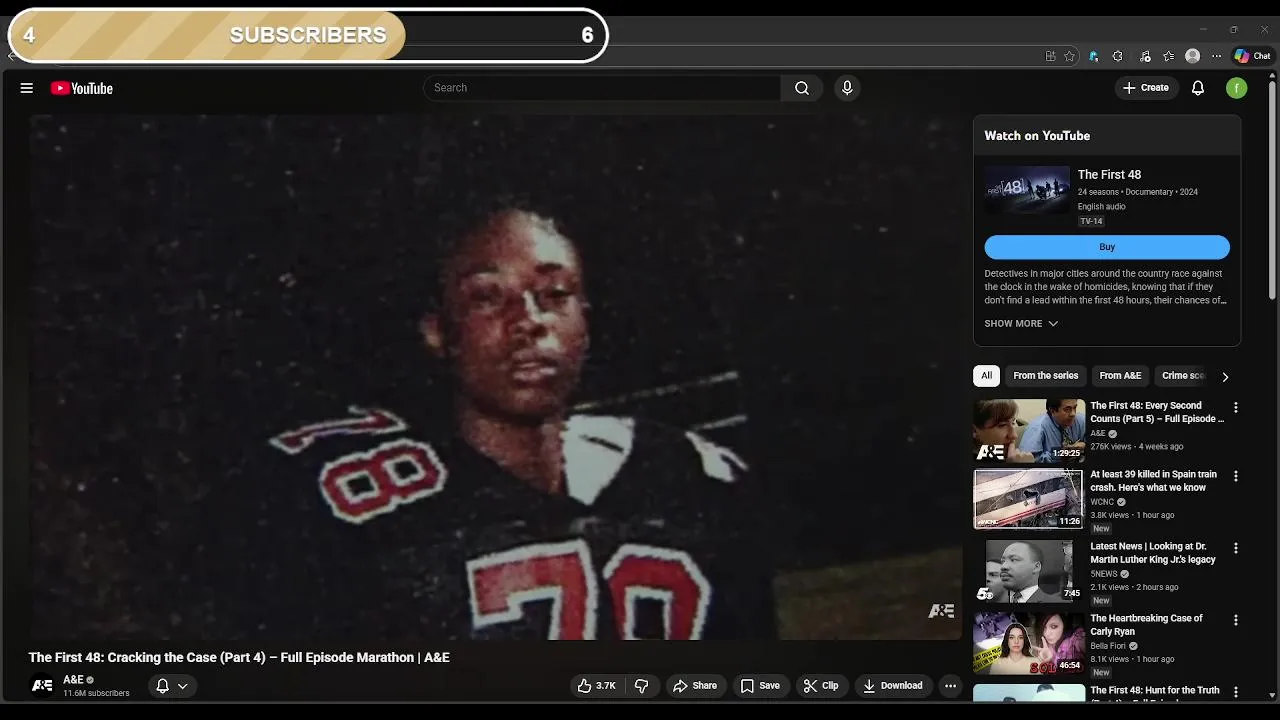Open options for Carly Ryan video
Viewport: 1280px width, 720px height.
tap(1236, 620)
